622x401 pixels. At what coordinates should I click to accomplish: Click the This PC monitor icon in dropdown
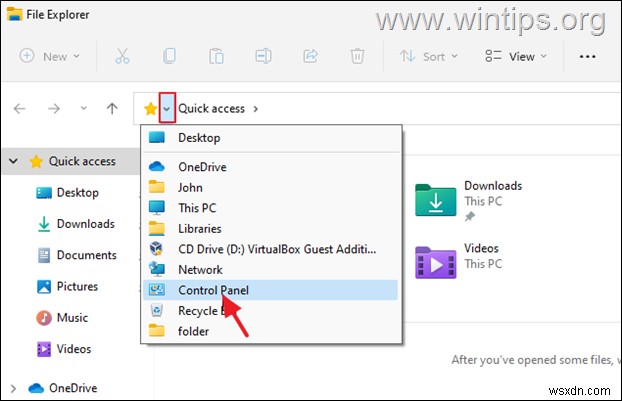click(x=157, y=208)
